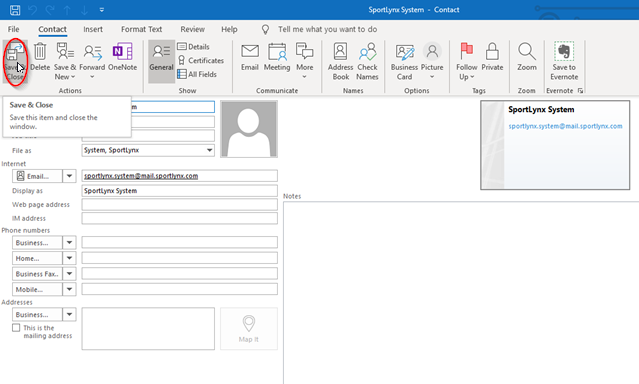Image resolution: width=639 pixels, height=384 pixels.
Task: Click the IM address field
Action: (x=179, y=218)
